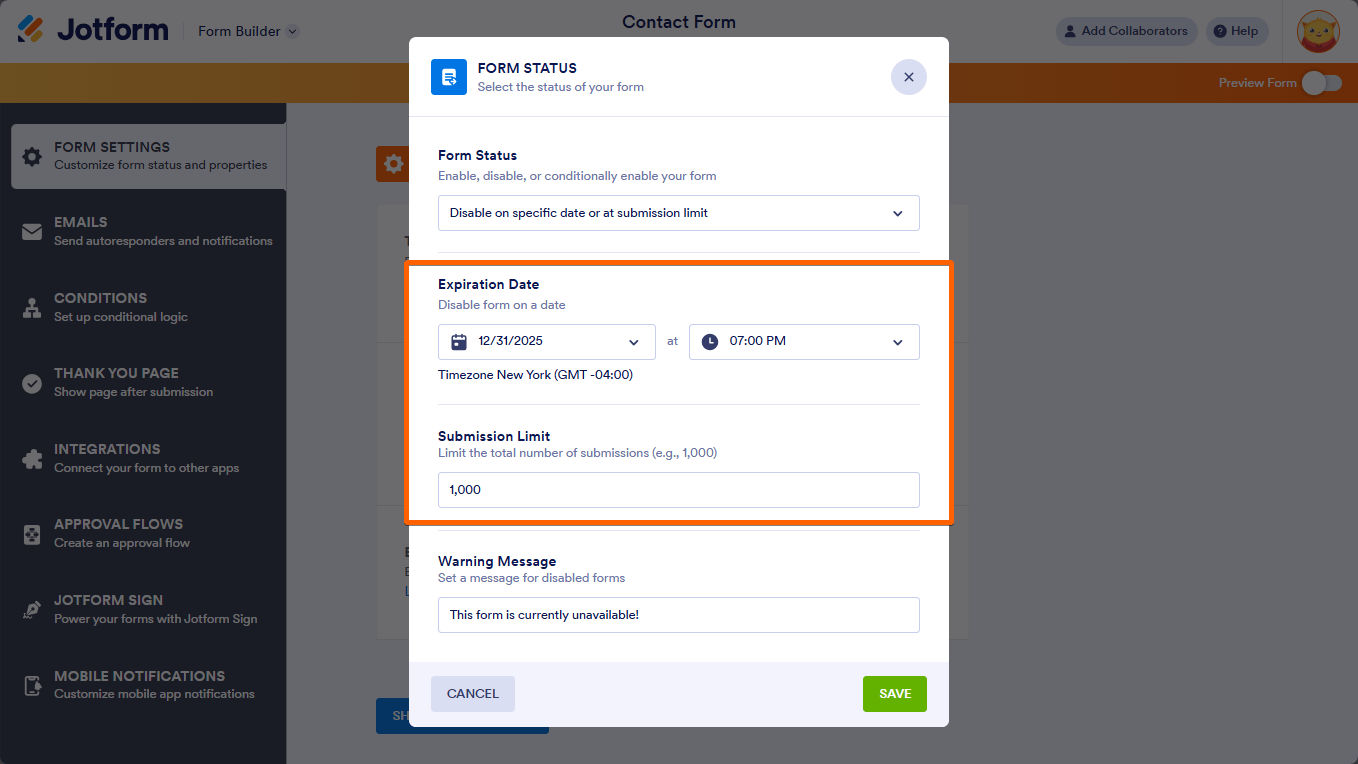
Task: Toggle the Preview Form switch
Action: point(1321,83)
